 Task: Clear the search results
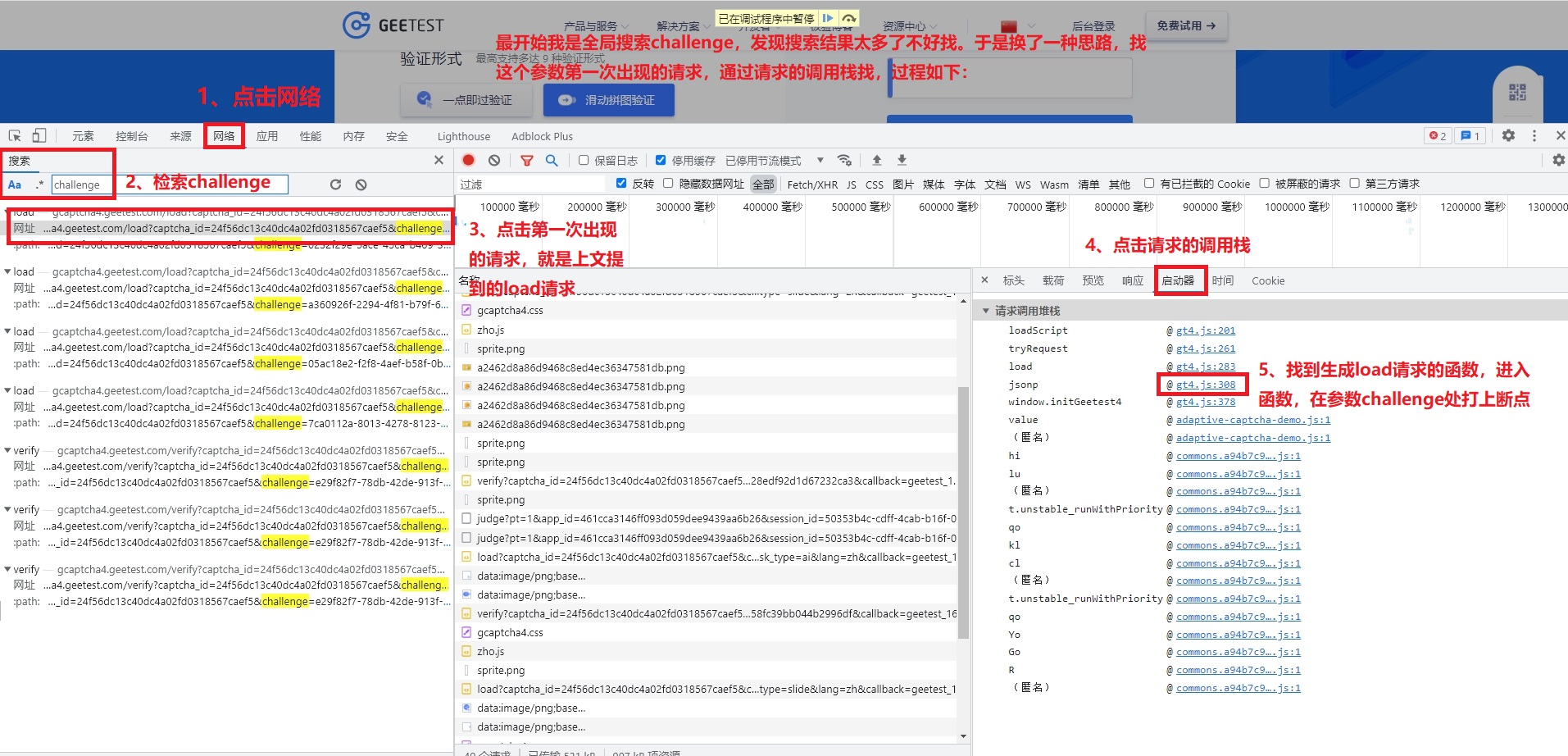[x=361, y=184]
